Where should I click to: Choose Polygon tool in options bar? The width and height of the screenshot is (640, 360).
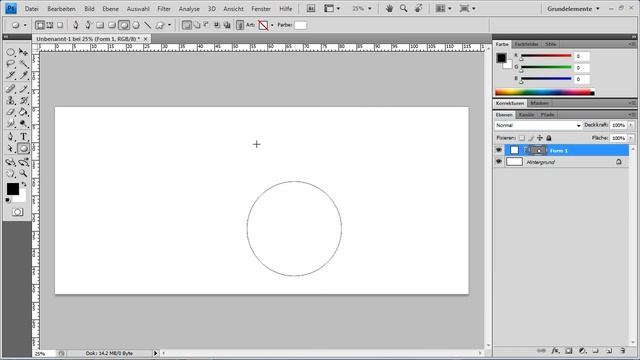pos(136,25)
